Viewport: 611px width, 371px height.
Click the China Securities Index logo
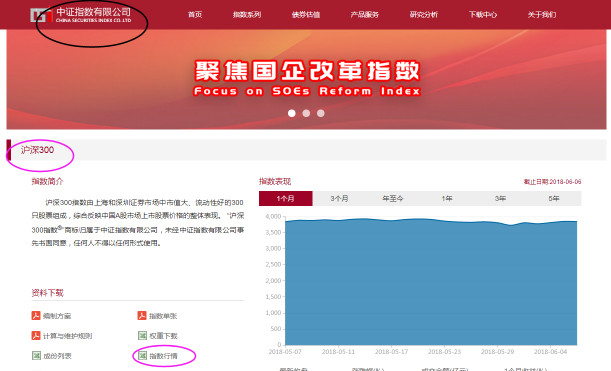(x=81, y=15)
